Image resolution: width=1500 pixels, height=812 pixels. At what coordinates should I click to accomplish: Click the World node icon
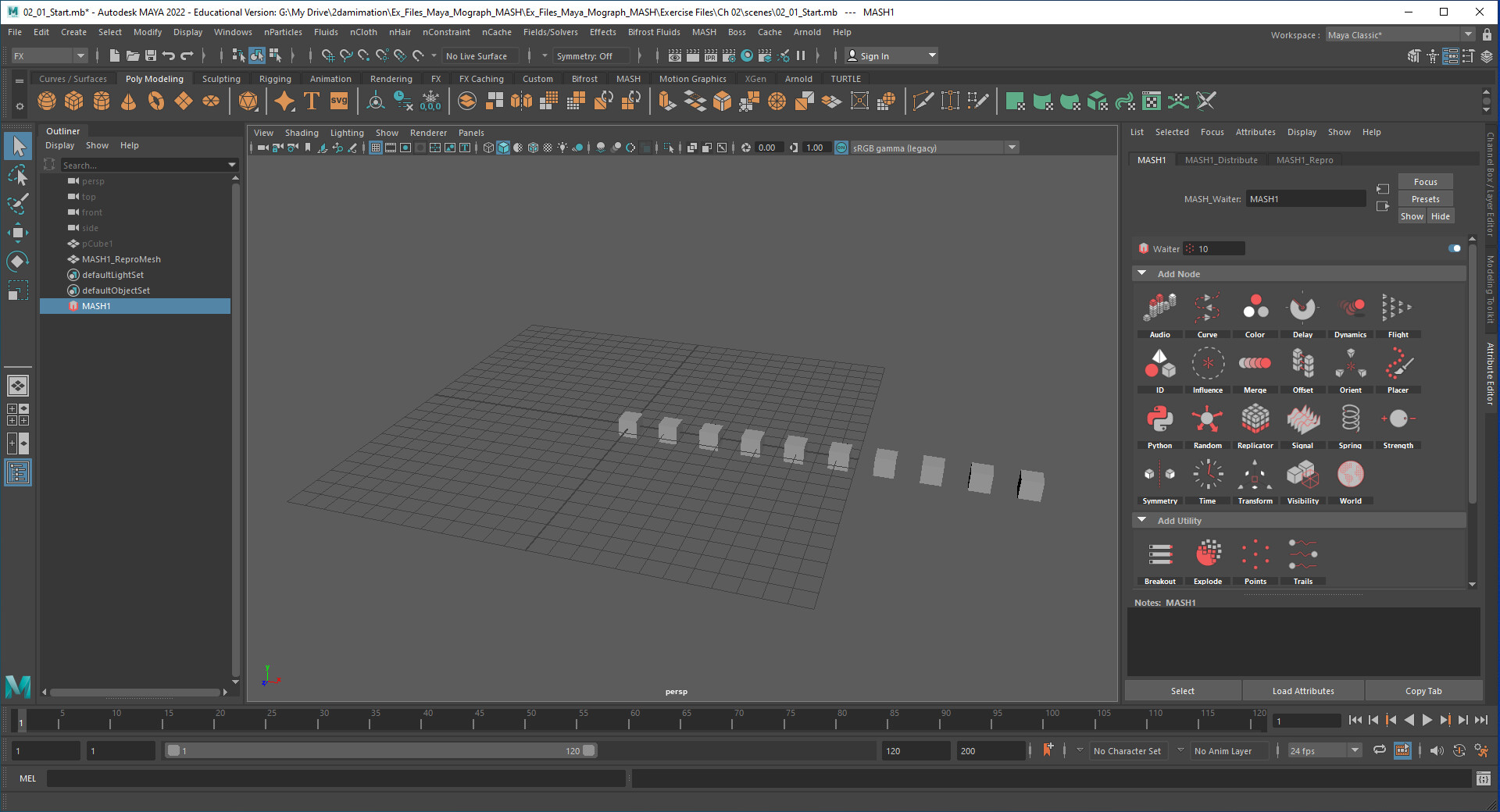coord(1350,475)
